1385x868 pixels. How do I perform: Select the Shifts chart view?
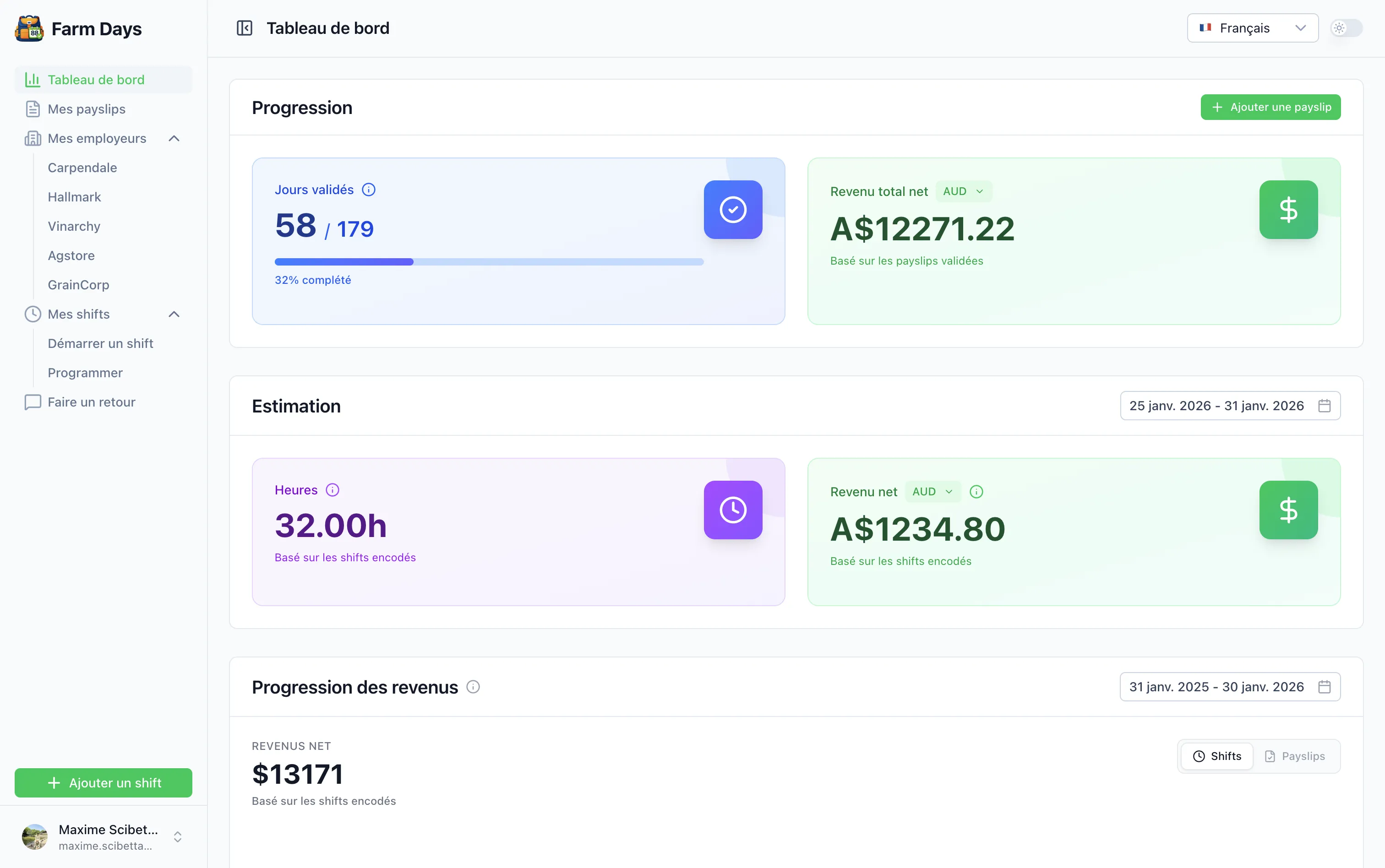tap(1217, 756)
